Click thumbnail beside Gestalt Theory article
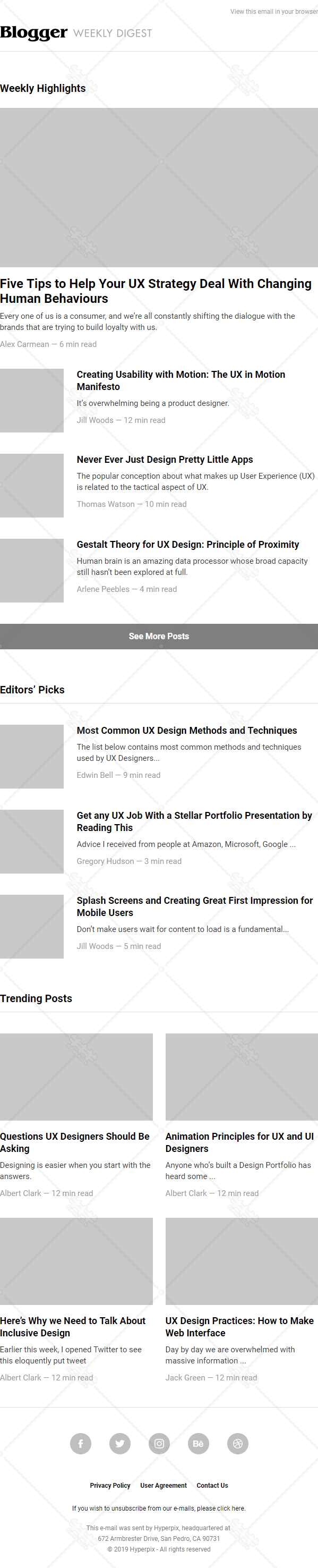 point(32,570)
